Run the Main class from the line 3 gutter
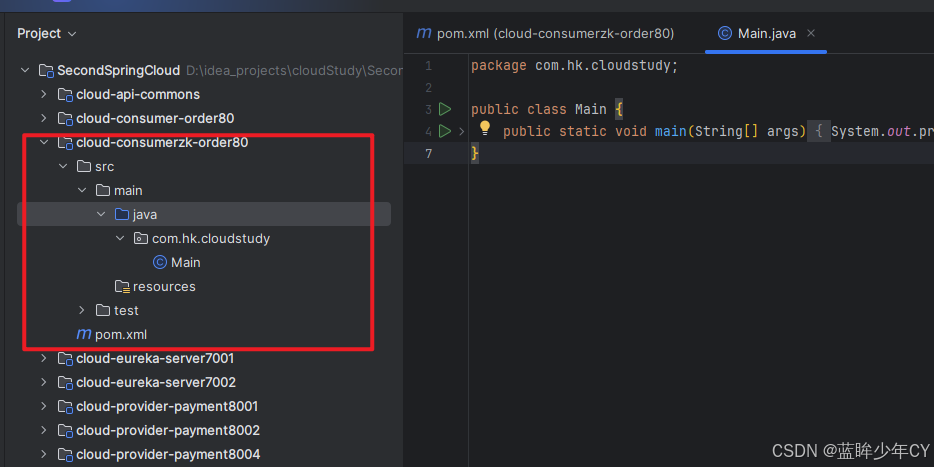The height and width of the screenshot is (467, 934). click(445, 109)
